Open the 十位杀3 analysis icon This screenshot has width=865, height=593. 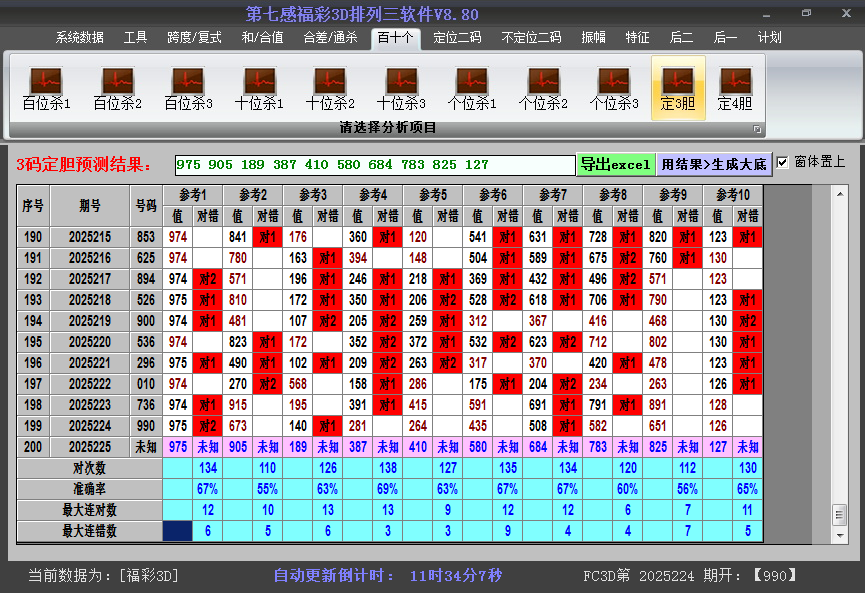(x=401, y=88)
